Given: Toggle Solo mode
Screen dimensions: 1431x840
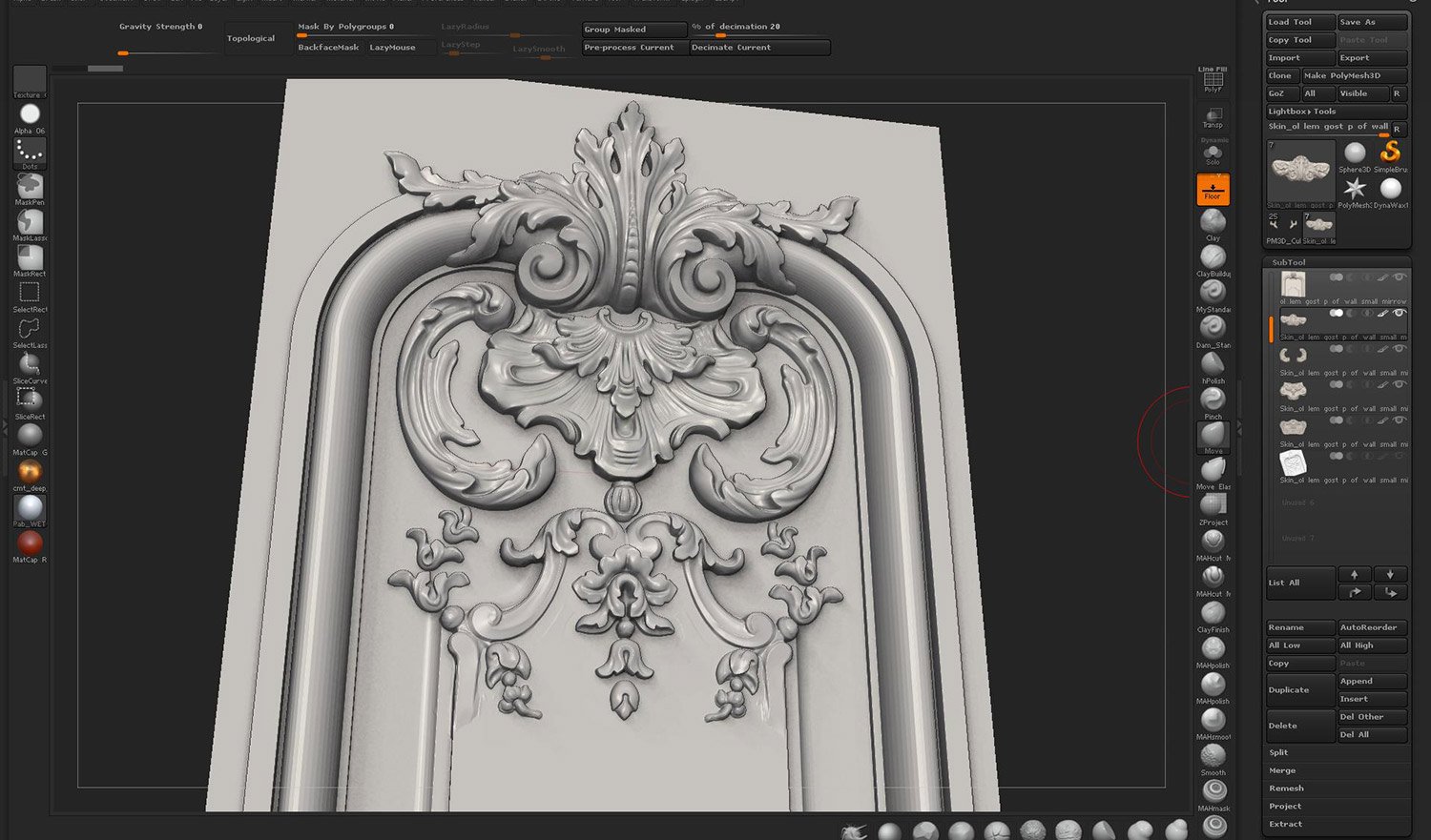Looking at the screenshot, I should tap(1213, 154).
